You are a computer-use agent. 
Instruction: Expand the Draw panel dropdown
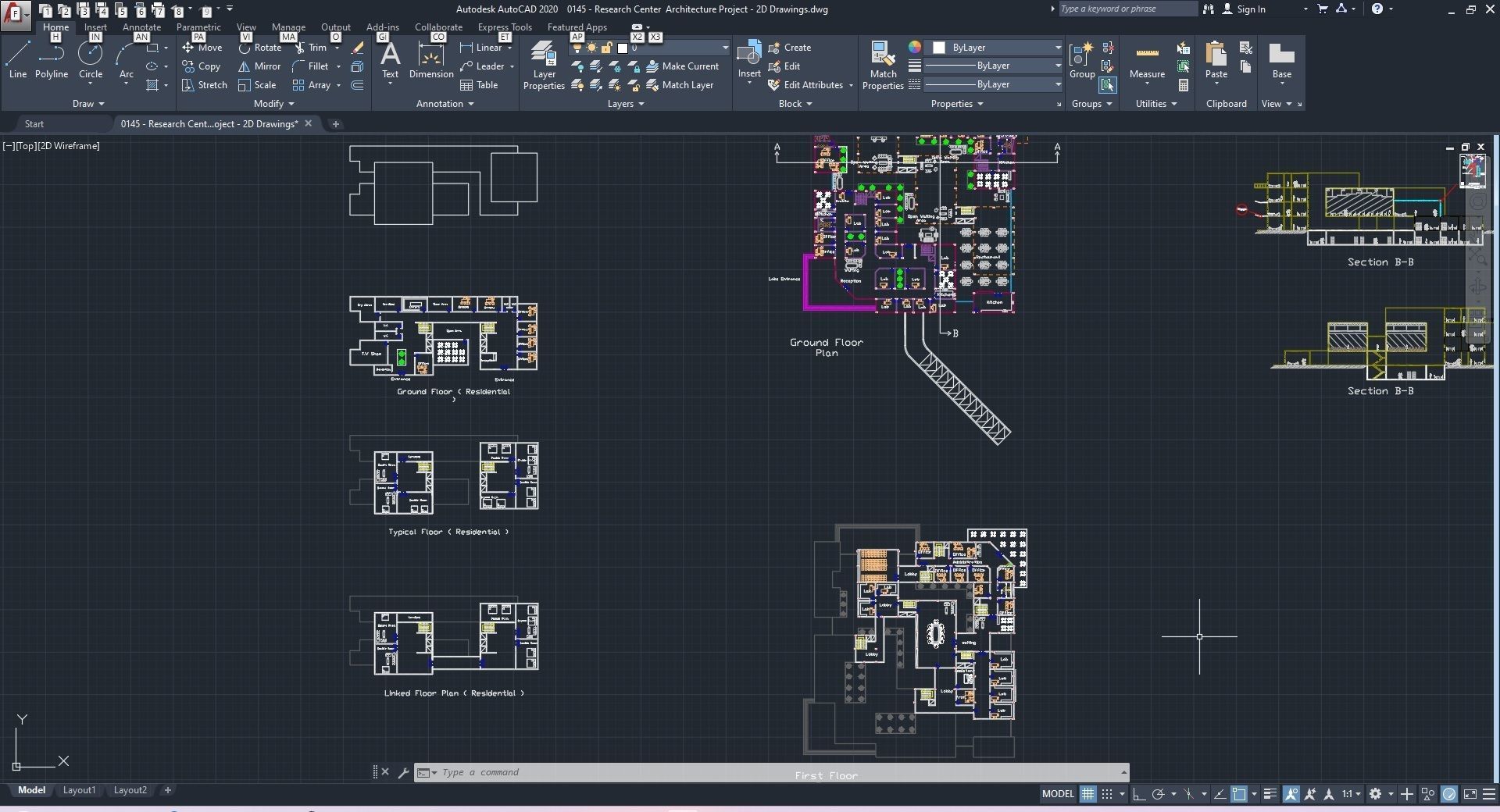click(x=88, y=104)
